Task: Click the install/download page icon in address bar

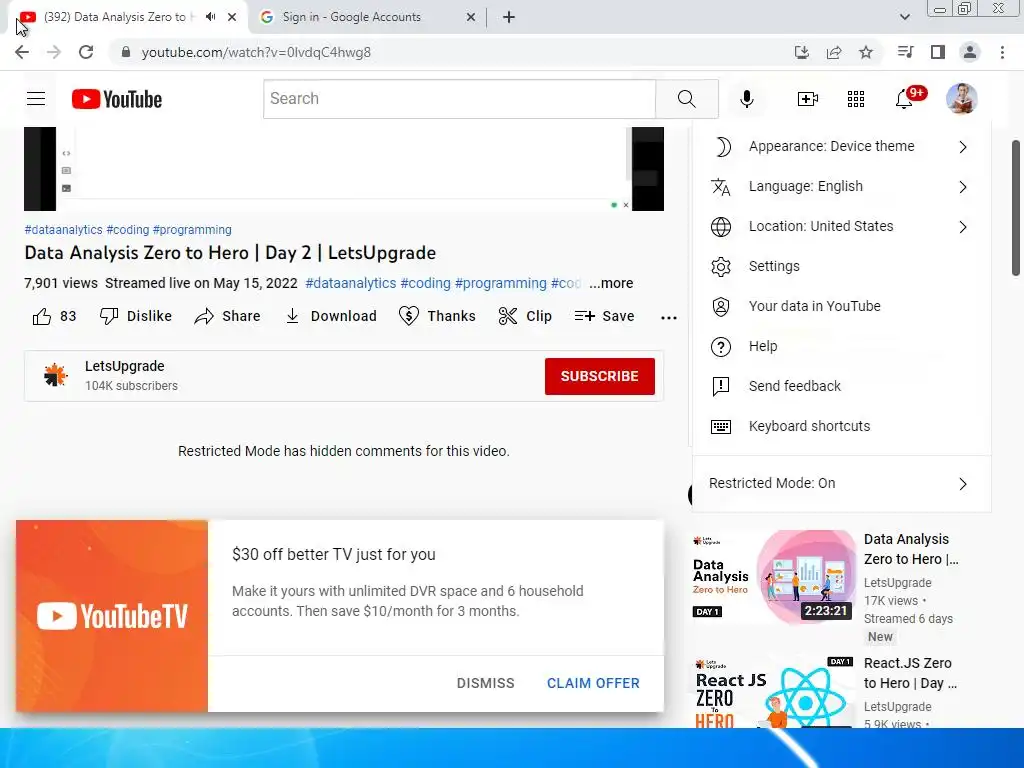Action: 801,52
